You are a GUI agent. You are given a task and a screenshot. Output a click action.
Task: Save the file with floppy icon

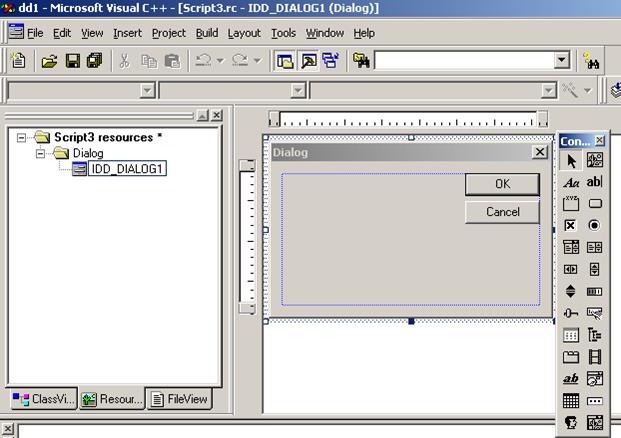point(72,61)
